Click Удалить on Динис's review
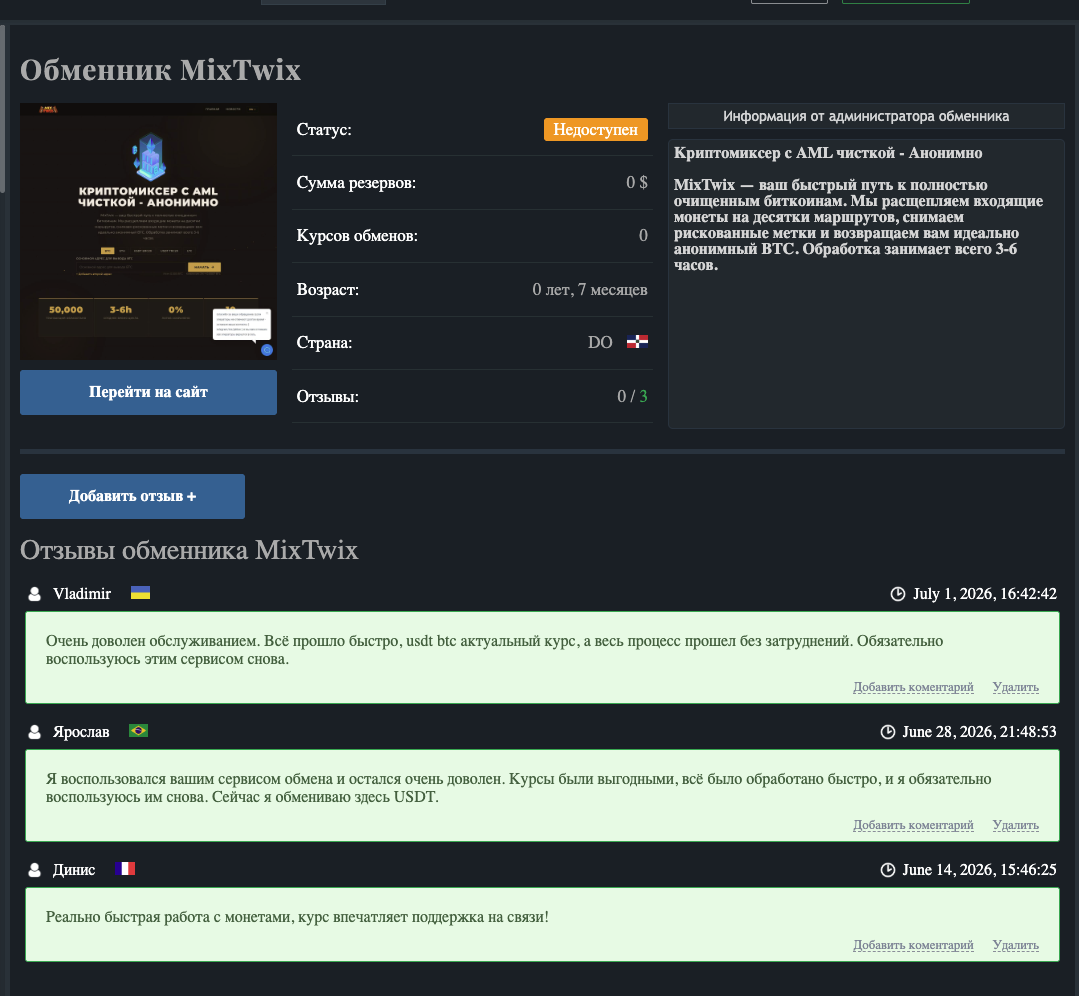The width and height of the screenshot is (1079, 996). (1016, 945)
